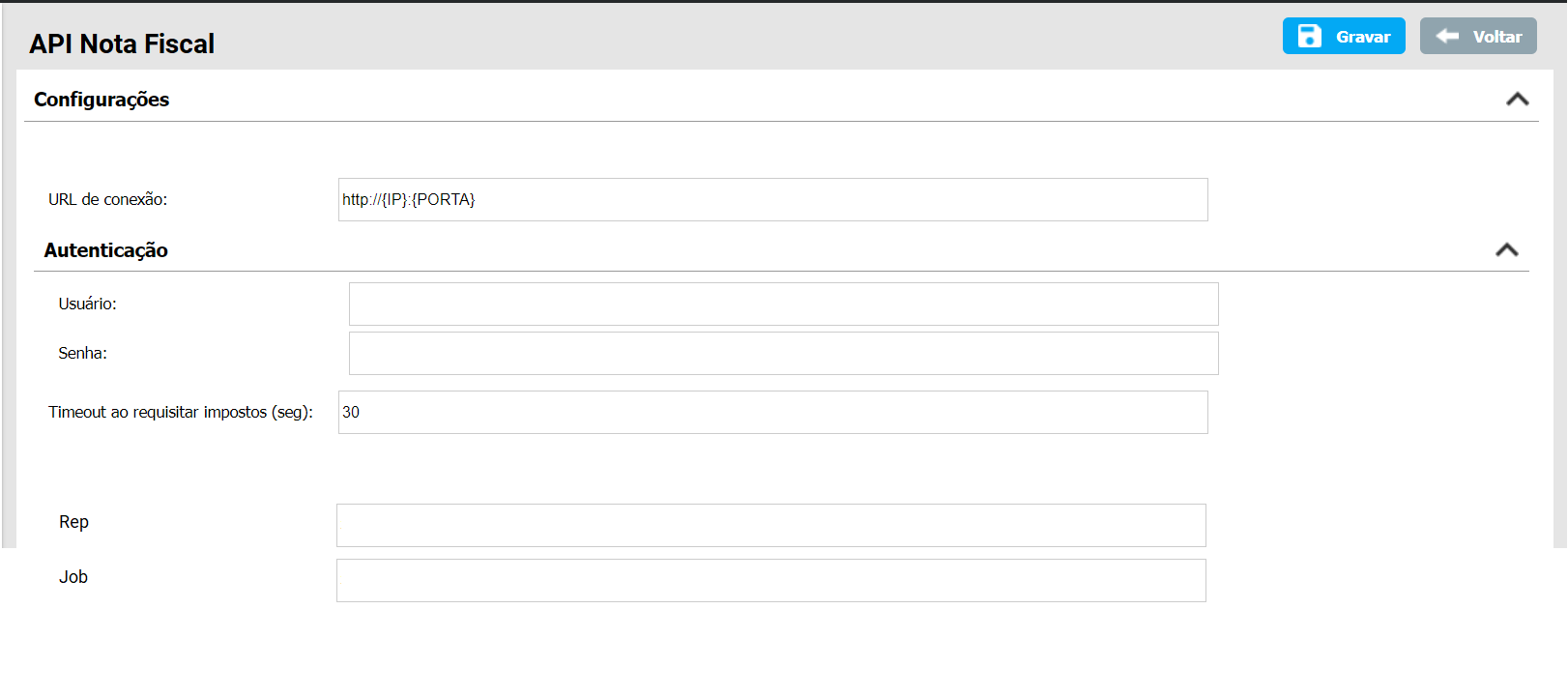Click the floppy disk save icon
This screenshot has width=1568, height=696.
(x=1309, y=37)
